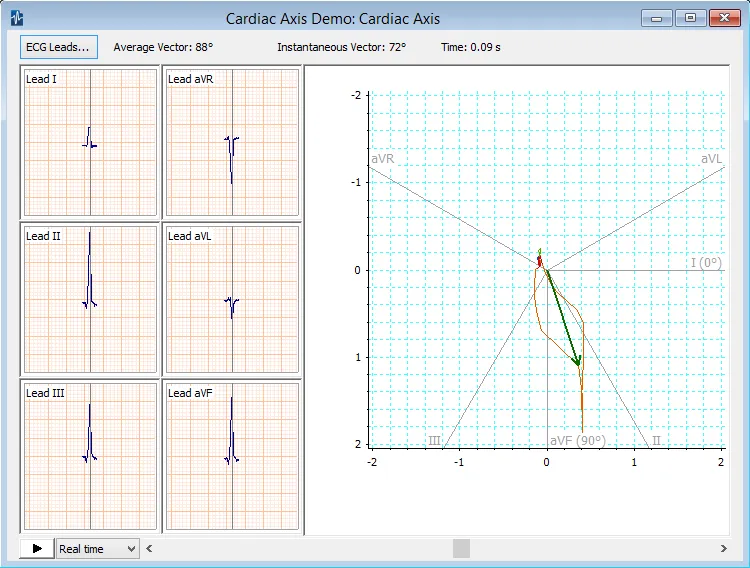Image resolution: width=750 pixels, height=568 pixels.
Task: Click the right arrow of the time scrollbar
Action: coord(723,548)
